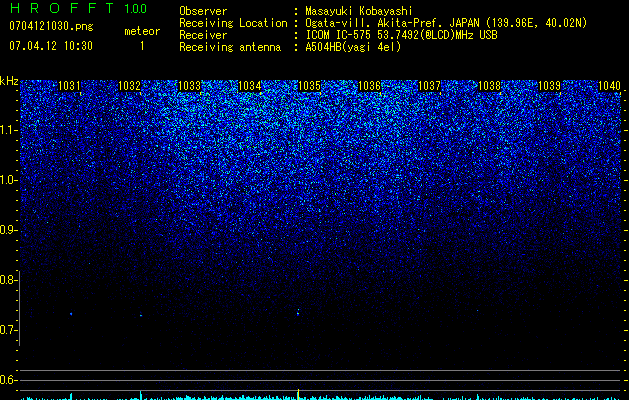The width and height of the screenshot is (629, 400).
Task: Click the Receiving antenna field label
Action: point(230,47)
